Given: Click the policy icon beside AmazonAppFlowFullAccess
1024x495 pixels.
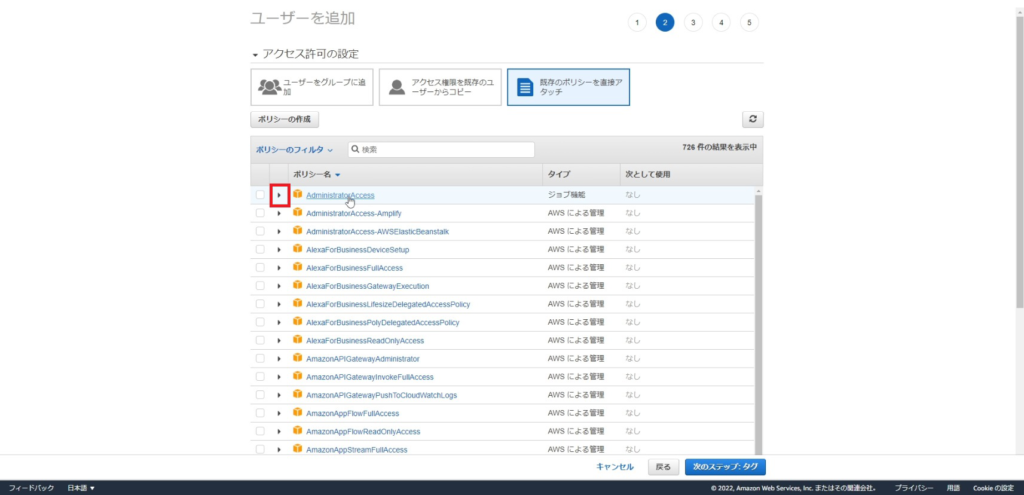Looking at the screenshot, I should click(x=297, y=412).
